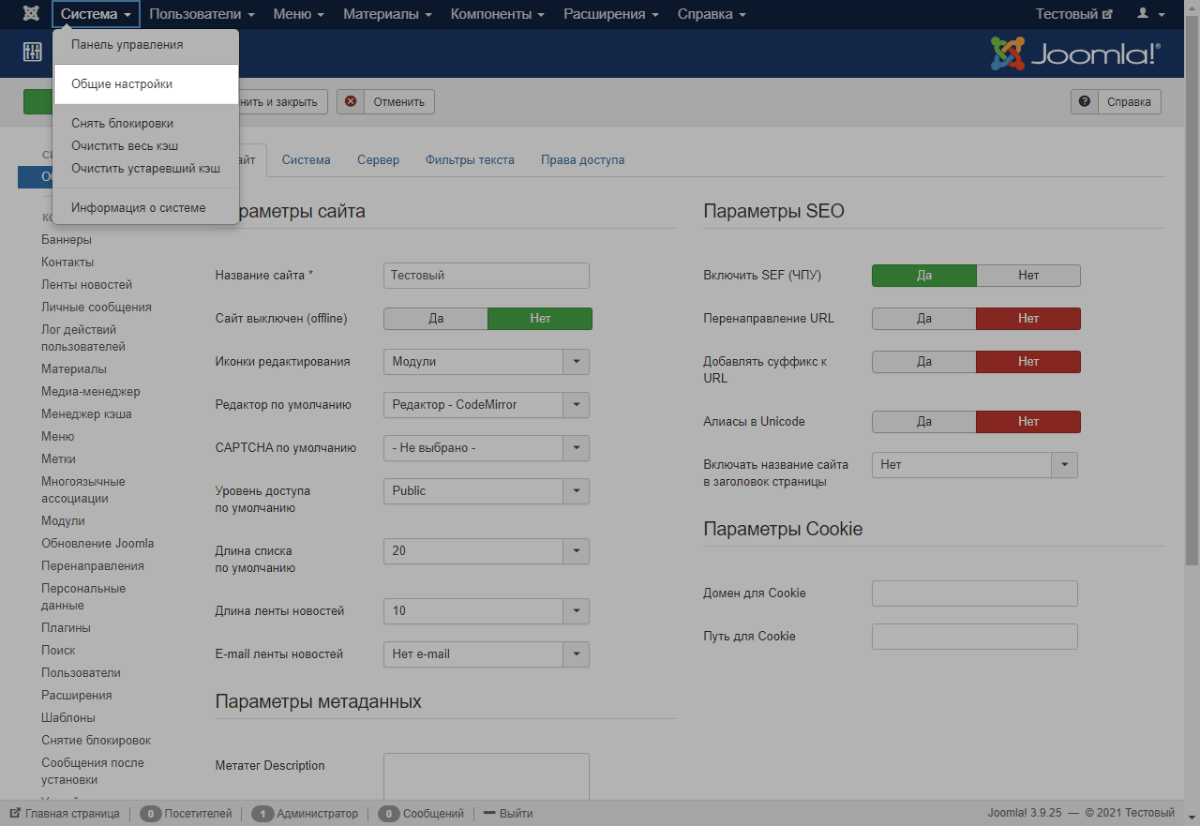Click the red cancel icon beside Отменить
Viewport: 1200px width, 826px height.
coord(351,101)
